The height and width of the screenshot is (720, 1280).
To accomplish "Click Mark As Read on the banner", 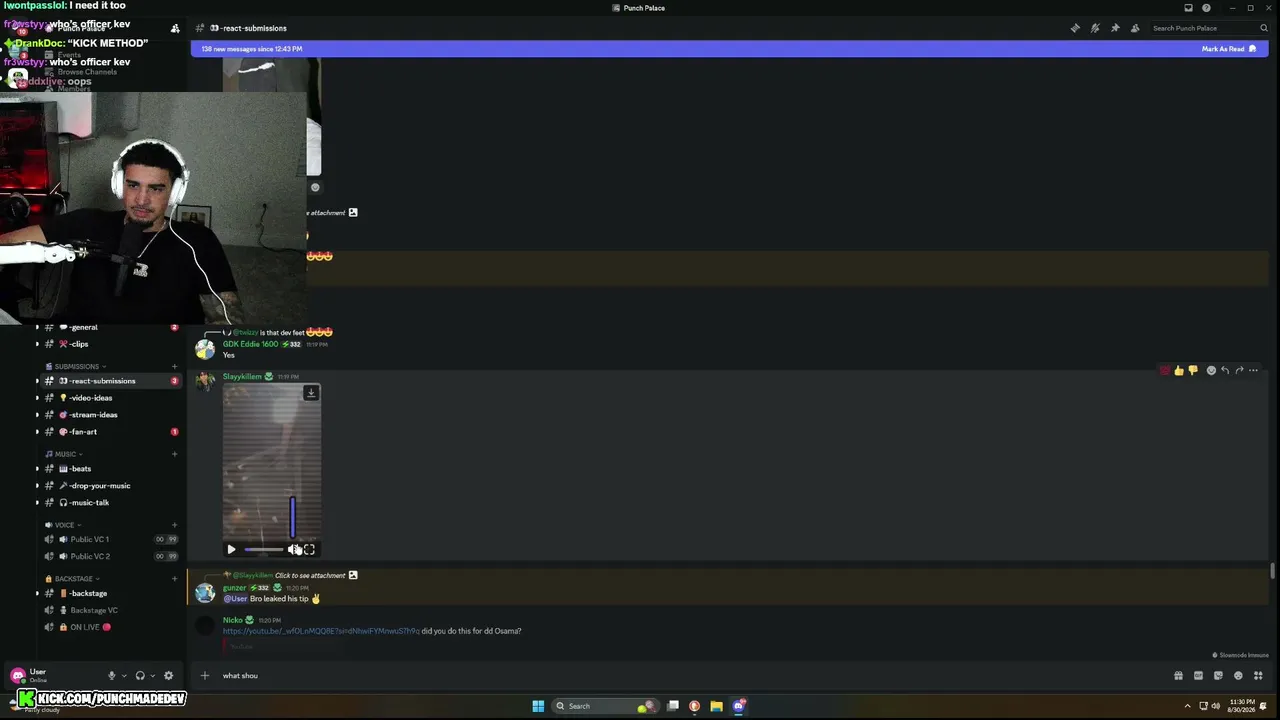I will pos(1229,49).
